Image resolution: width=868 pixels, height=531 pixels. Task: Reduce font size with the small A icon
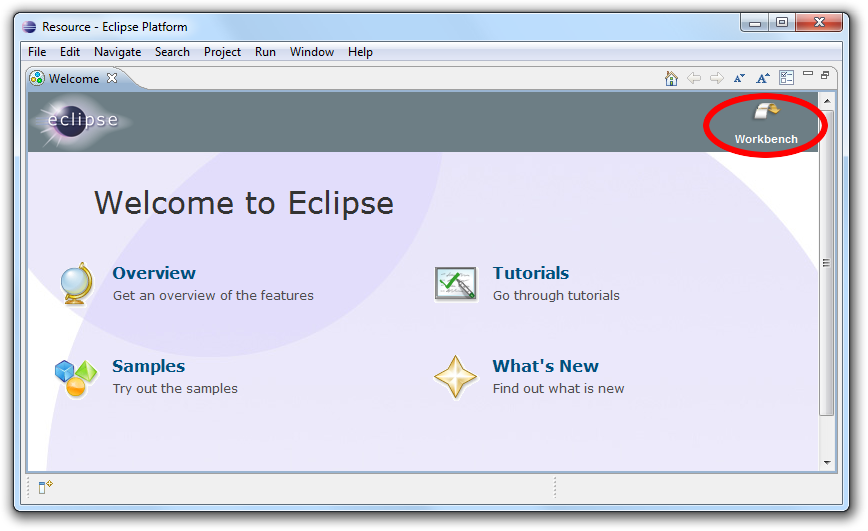[739, 78]
